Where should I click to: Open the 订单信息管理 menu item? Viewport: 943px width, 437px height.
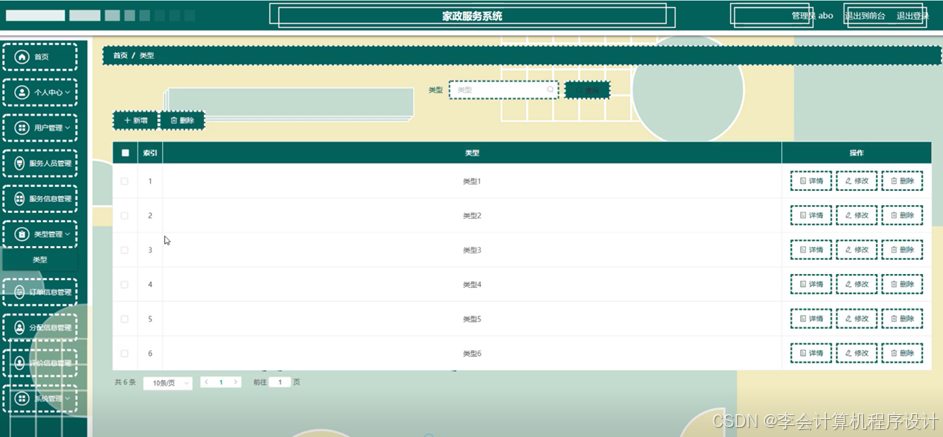click(x=40, y=293)
